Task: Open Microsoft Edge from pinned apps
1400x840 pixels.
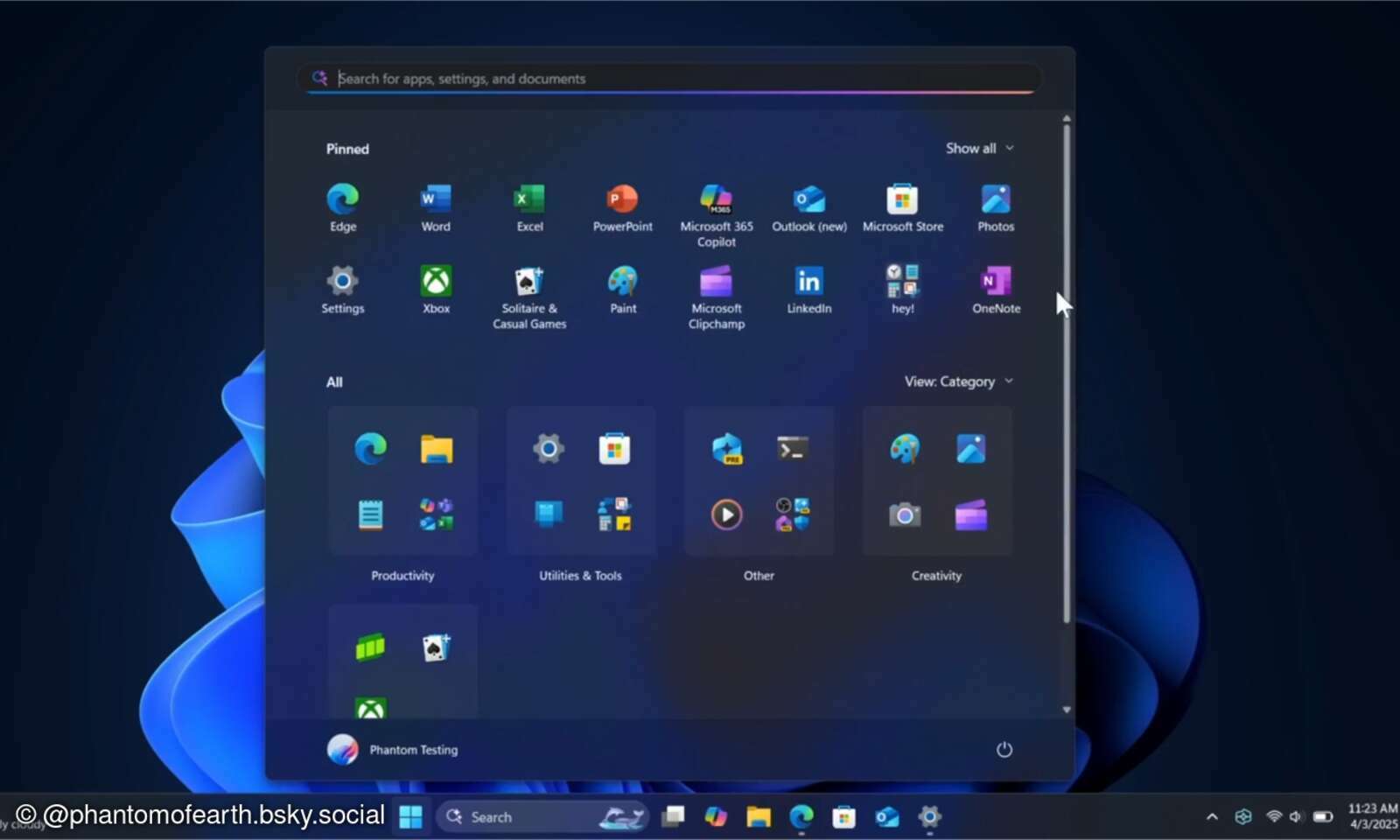Action: click(342, 199)
